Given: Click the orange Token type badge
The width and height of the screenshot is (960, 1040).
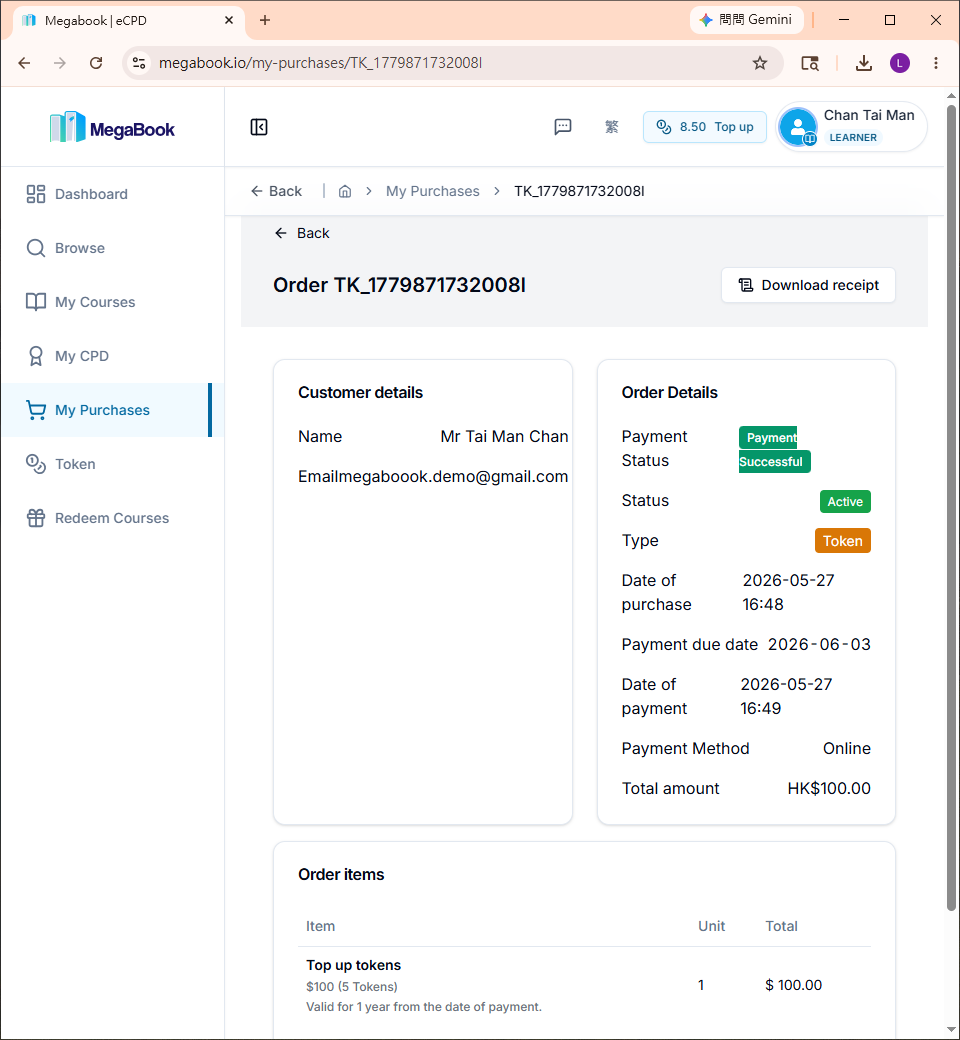Looking at the screenshot, I should click(843, 541).
